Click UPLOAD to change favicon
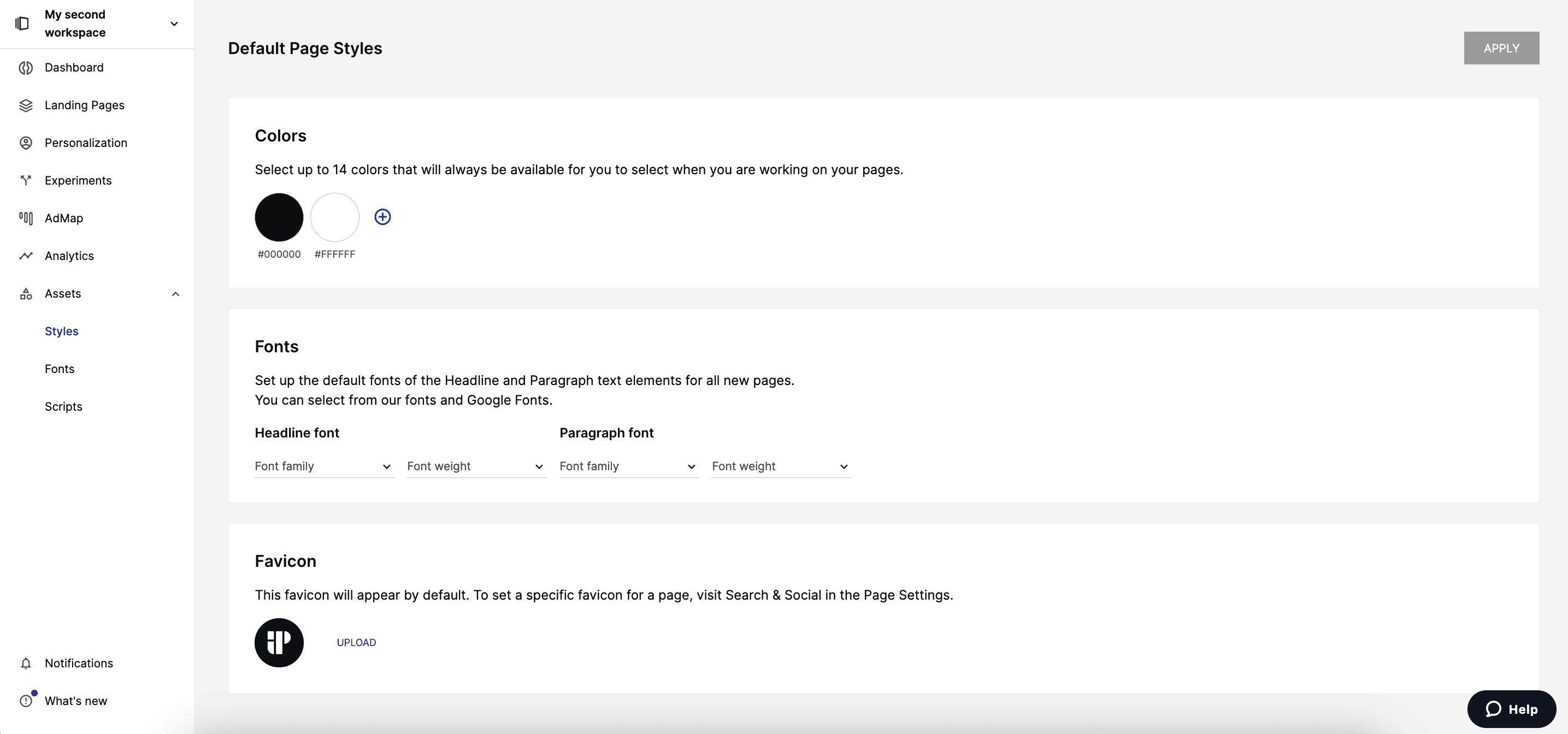Screen dimensions: 1568x734 [357, 643]
